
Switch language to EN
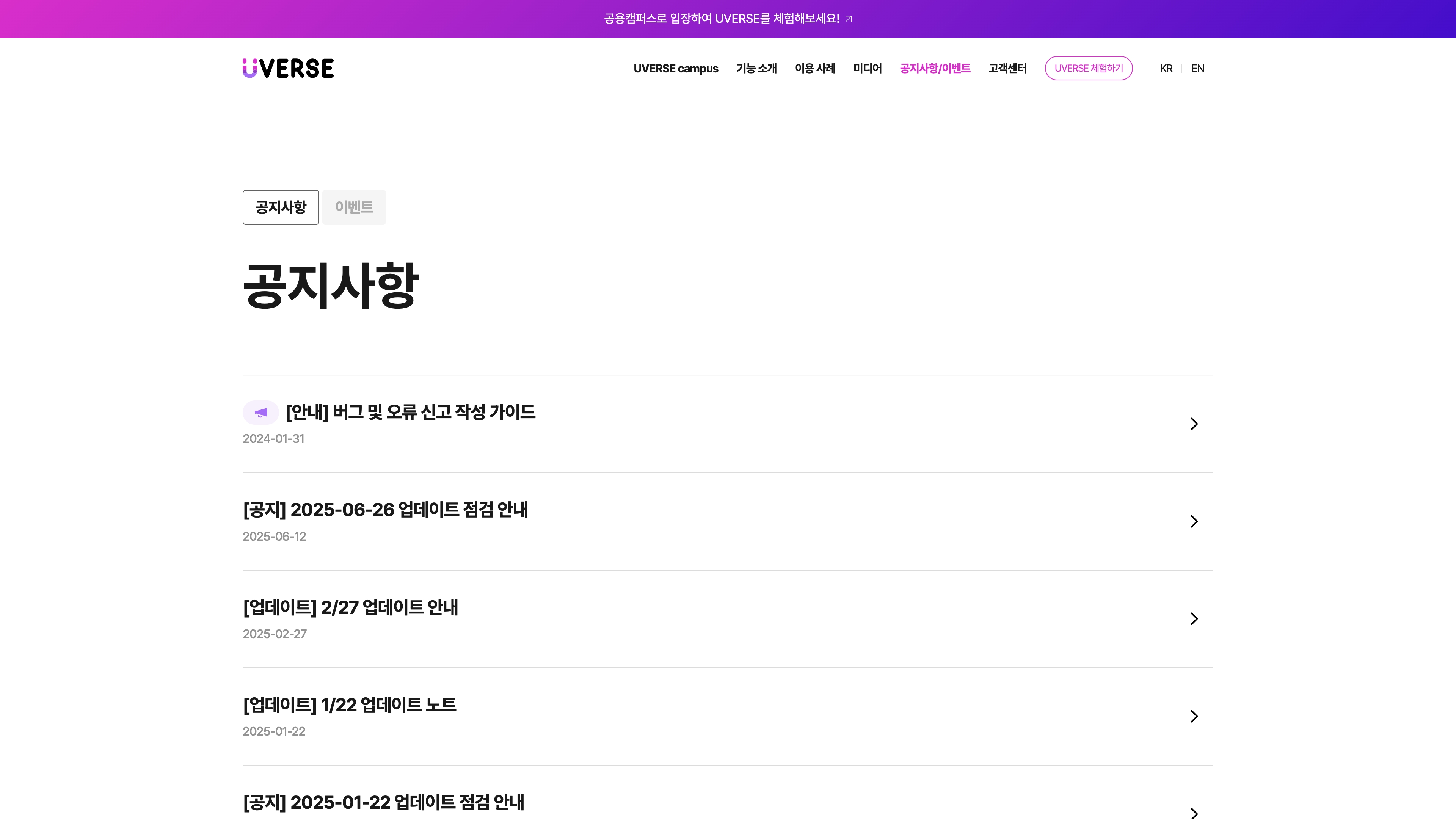[1197, 68]
